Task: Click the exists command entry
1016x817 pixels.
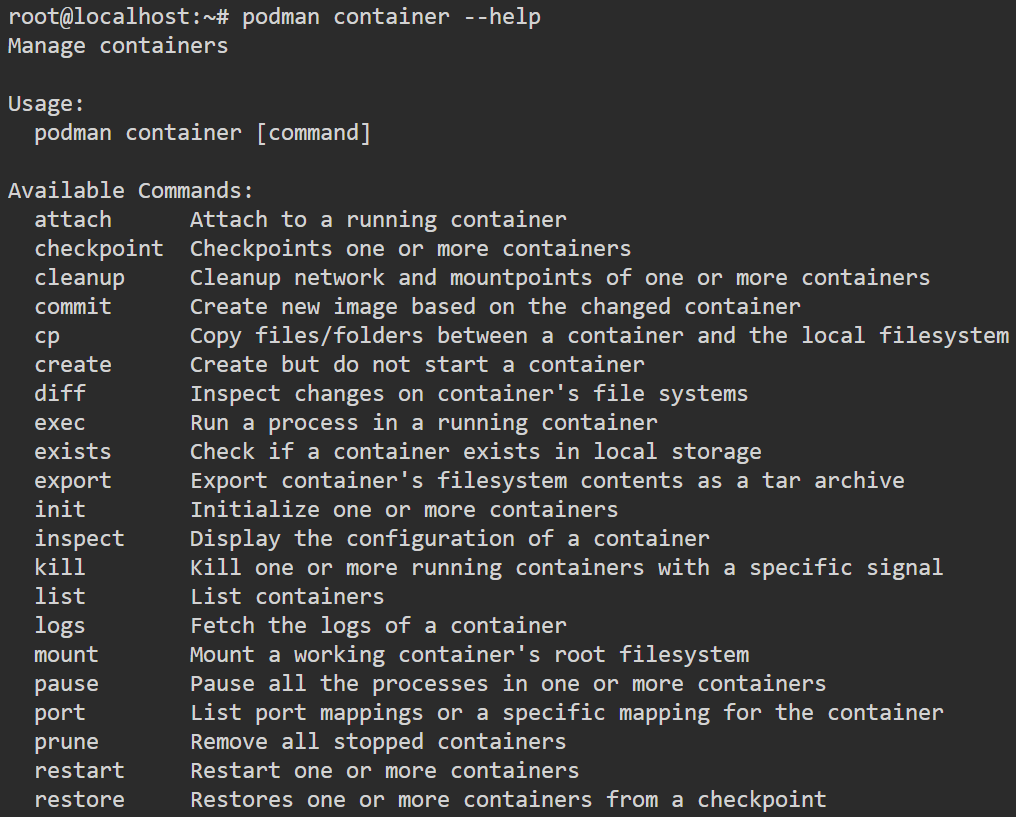Action: click(72, 451)
